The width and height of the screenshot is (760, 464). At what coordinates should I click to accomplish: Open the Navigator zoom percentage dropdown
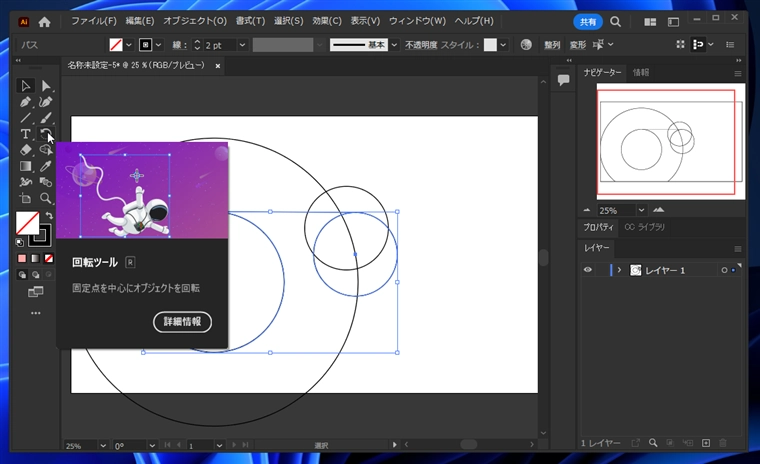[641, 210]
